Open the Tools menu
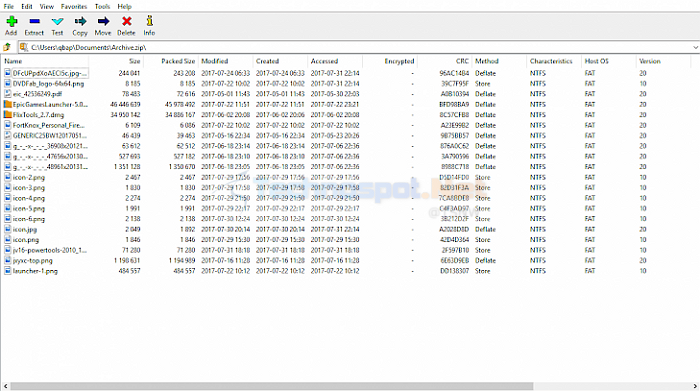Viewport: 700px width, 391px height. [102, 7]
